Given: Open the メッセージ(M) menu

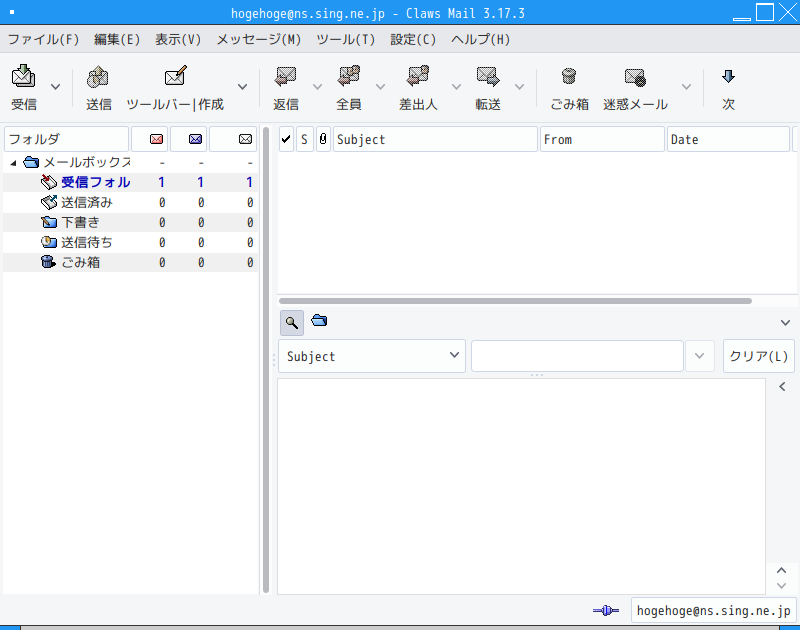Looking at the screenshot, I should pos(259,39).
